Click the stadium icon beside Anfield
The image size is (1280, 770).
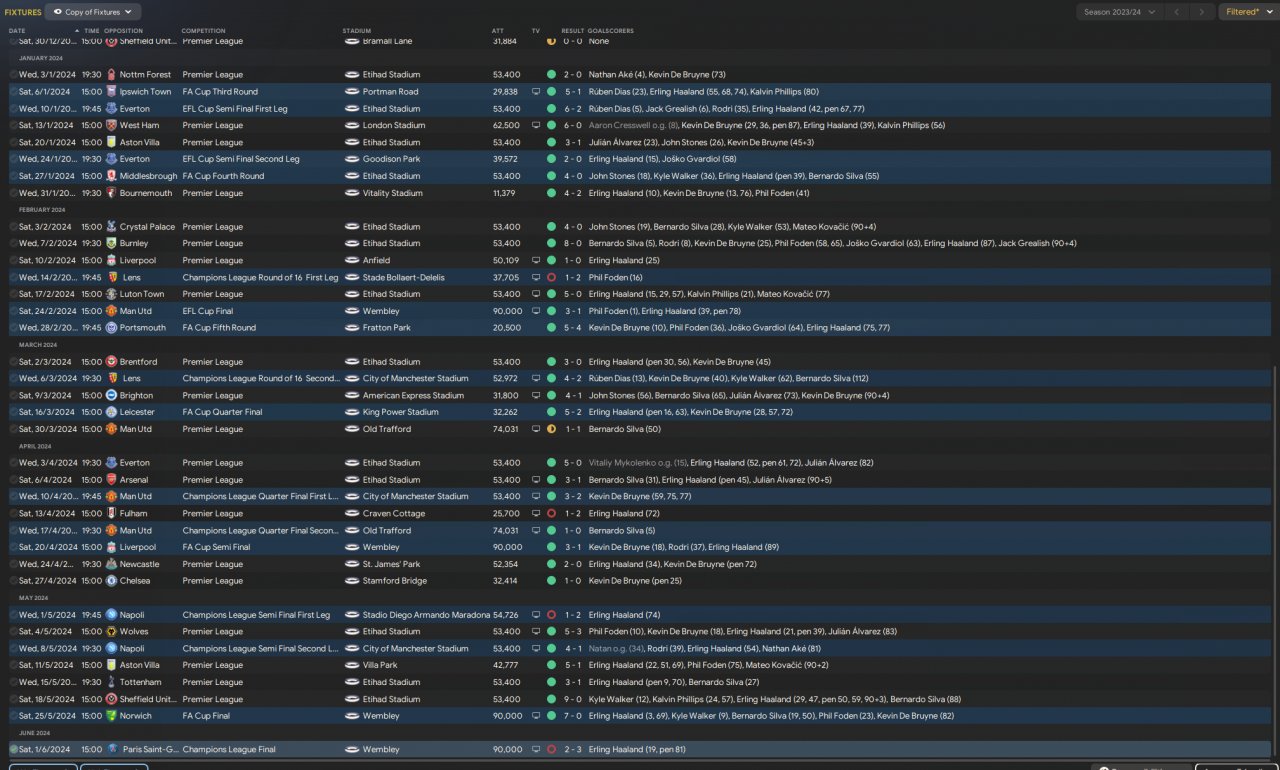pyautogui.click(x=352, y=261)
